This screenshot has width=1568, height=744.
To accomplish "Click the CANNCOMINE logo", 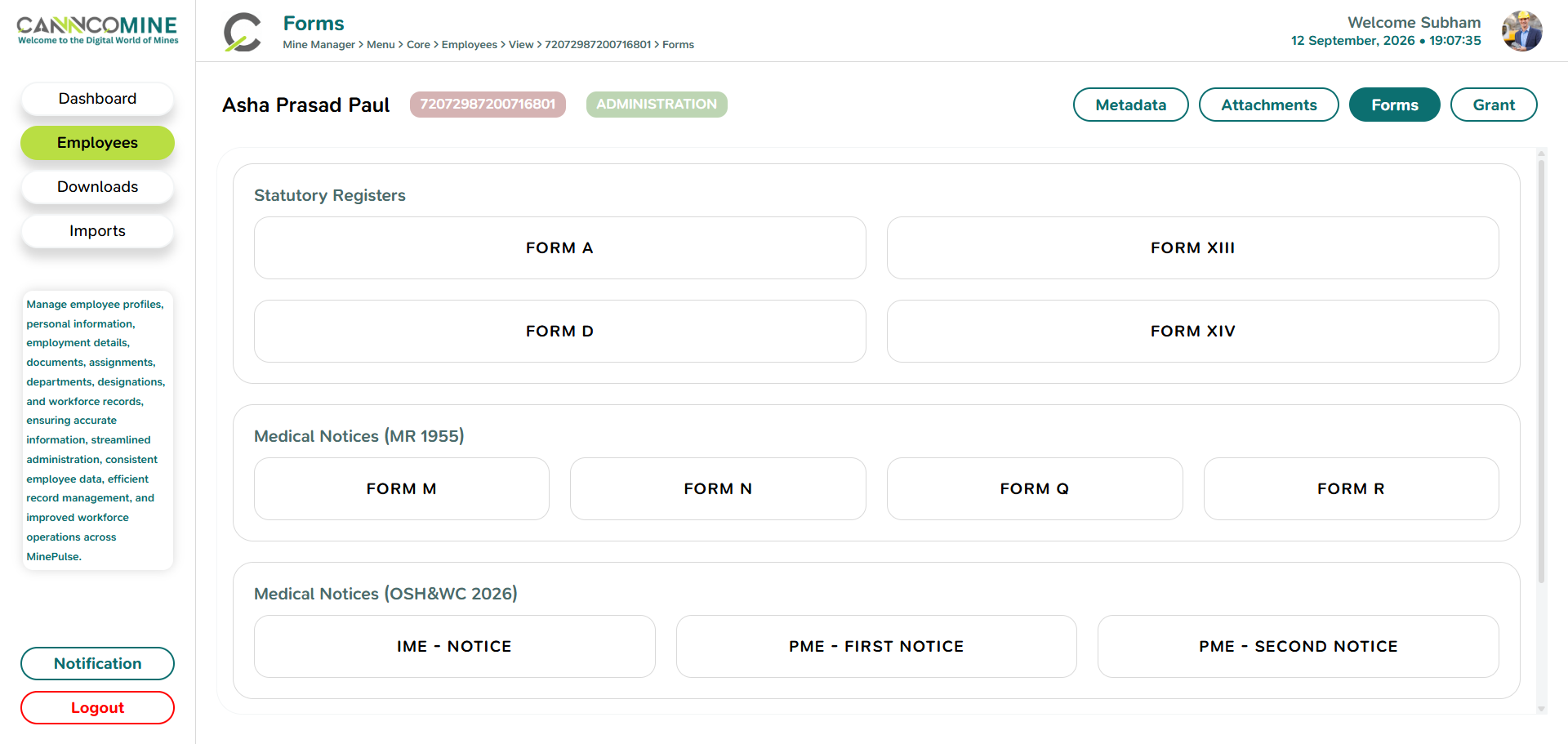I will coord(97,30).
